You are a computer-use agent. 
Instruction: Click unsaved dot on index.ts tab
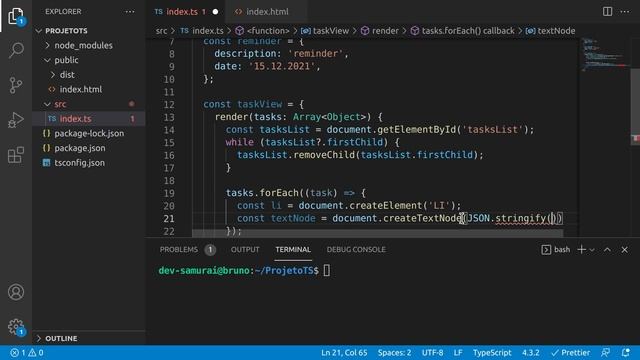click(215, 12)
